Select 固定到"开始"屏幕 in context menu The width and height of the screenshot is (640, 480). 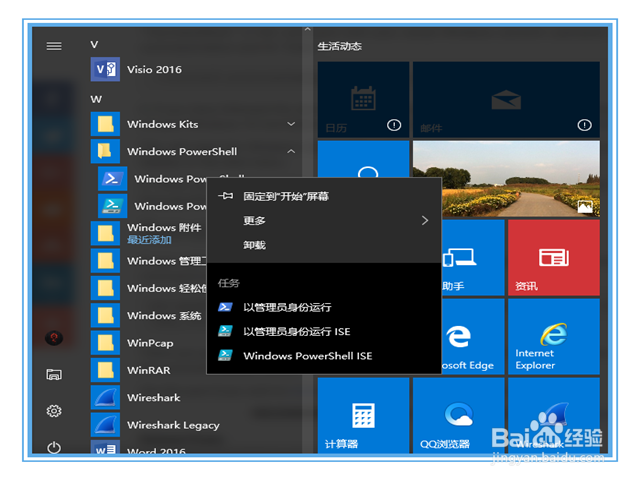pos(324,196)
